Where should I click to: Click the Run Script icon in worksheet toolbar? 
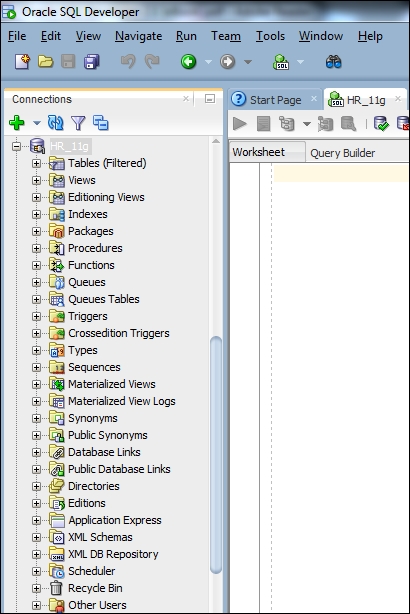coord(264,124)
